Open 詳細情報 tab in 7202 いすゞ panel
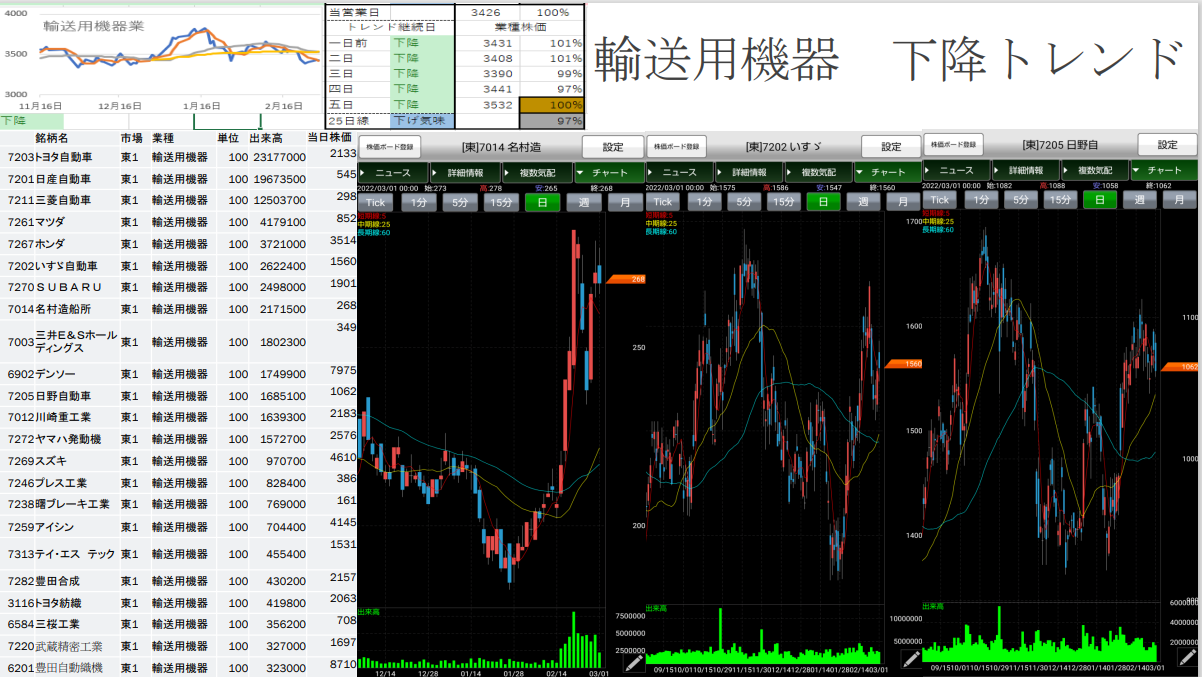 point(749,172)
